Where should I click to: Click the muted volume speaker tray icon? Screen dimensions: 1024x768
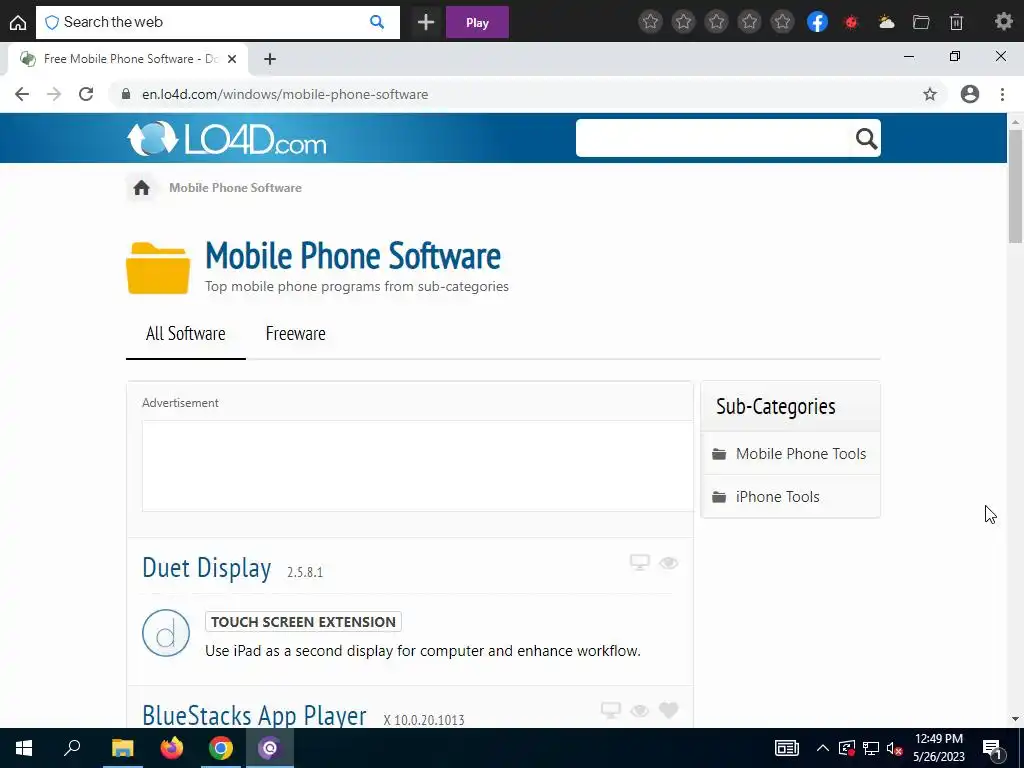coord(894,748)
